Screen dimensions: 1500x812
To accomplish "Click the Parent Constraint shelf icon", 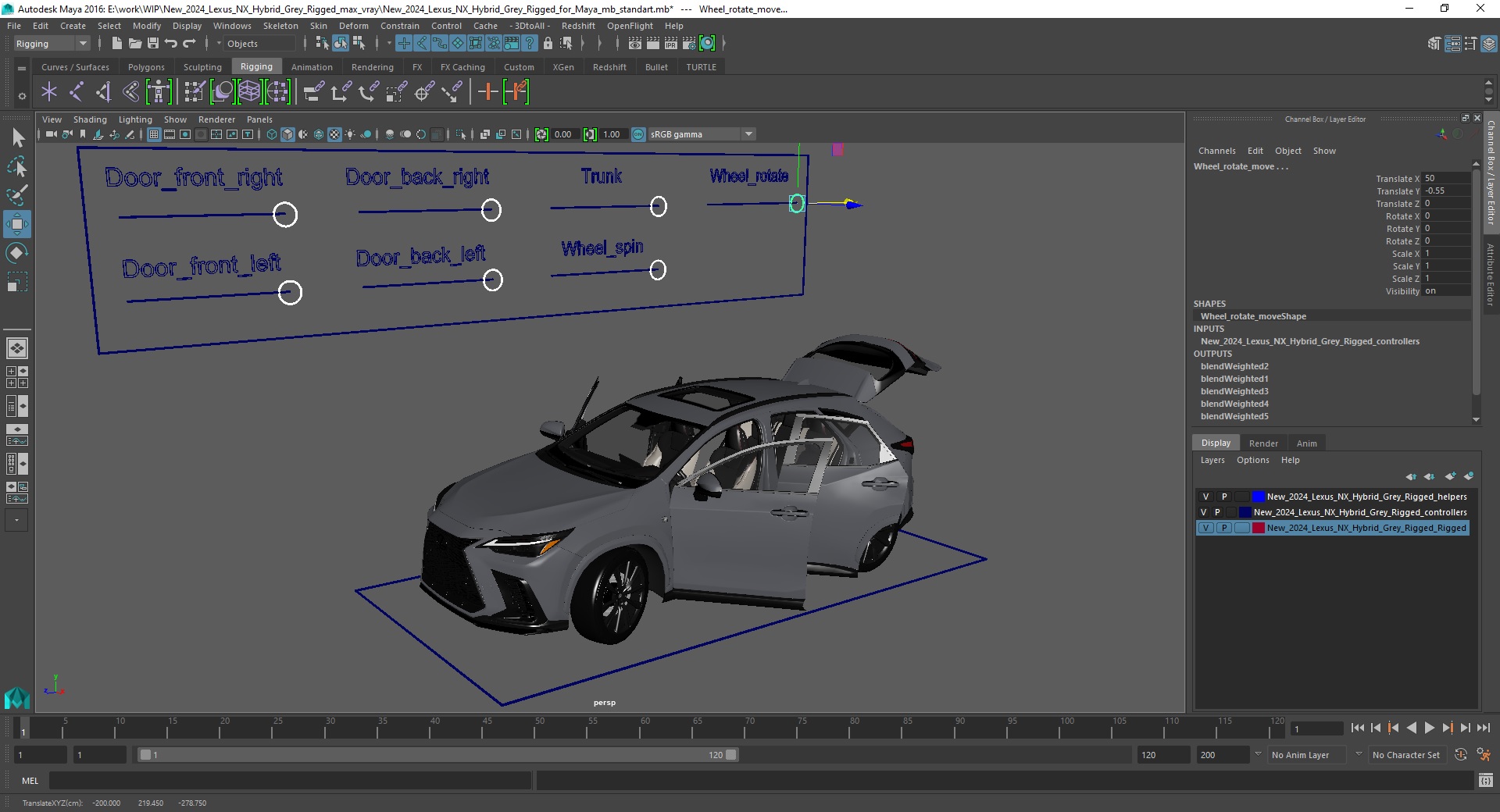I will click(314, 92).
